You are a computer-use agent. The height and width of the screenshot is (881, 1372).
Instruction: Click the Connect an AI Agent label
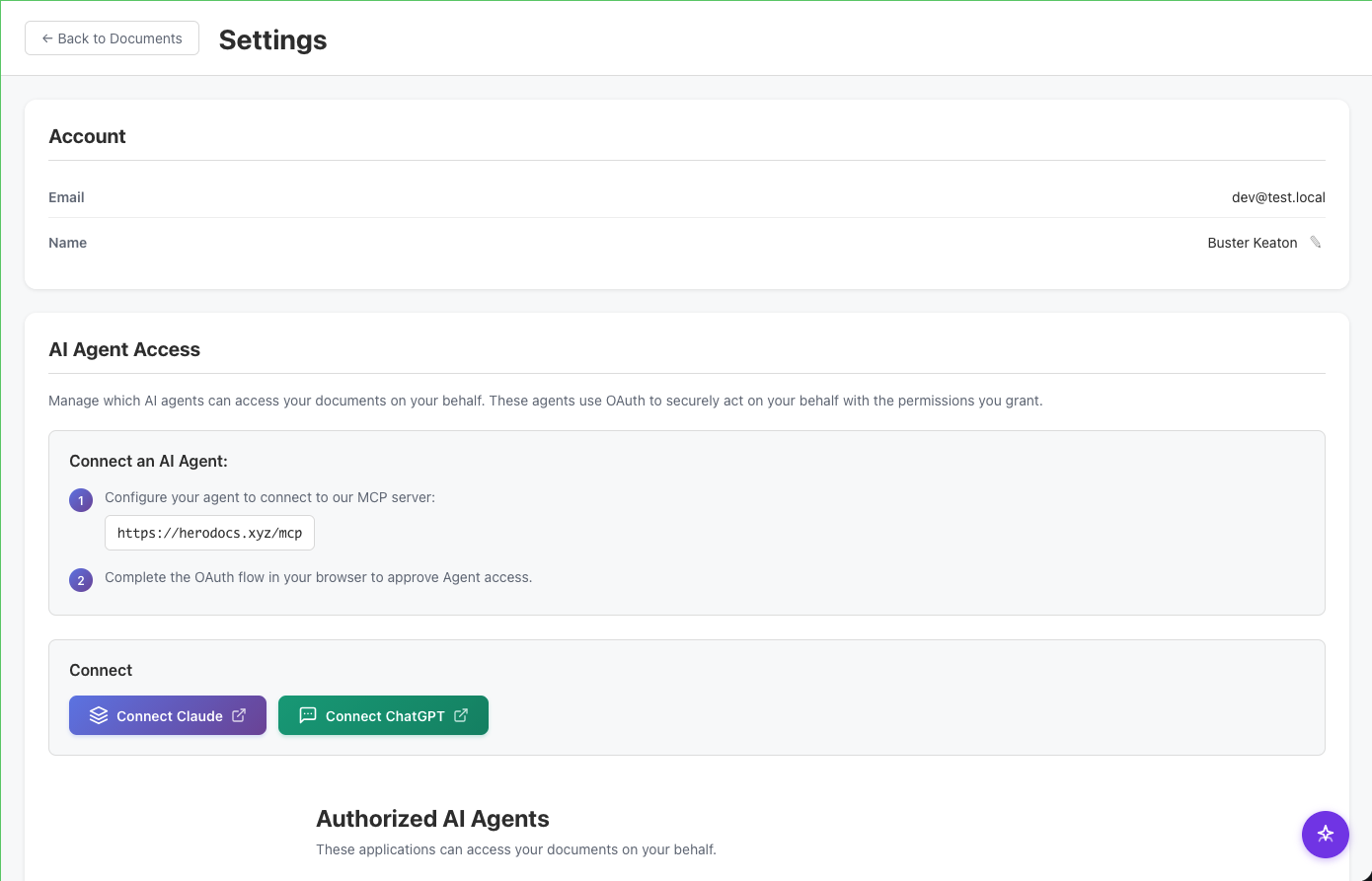(x=149, y=461)
